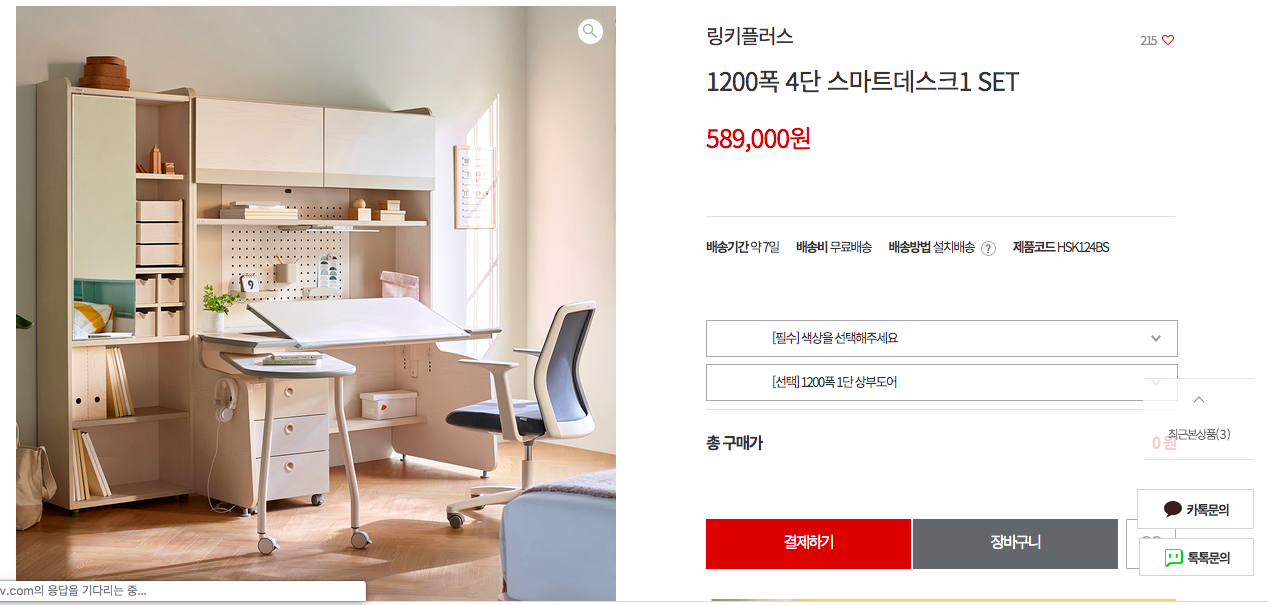Viewport: 1268px width, 605px height.
Task: Click the 결제하기 payment button
Action: 808,543
